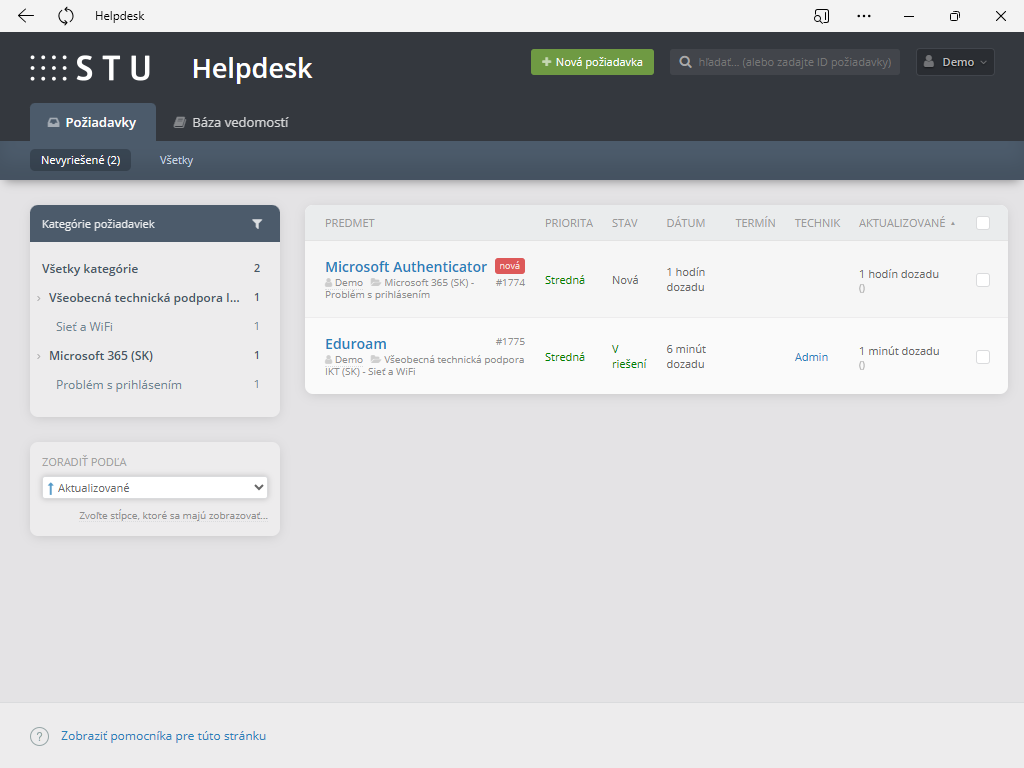Open the Aktualizované sort dropdown

coord(155,488)
